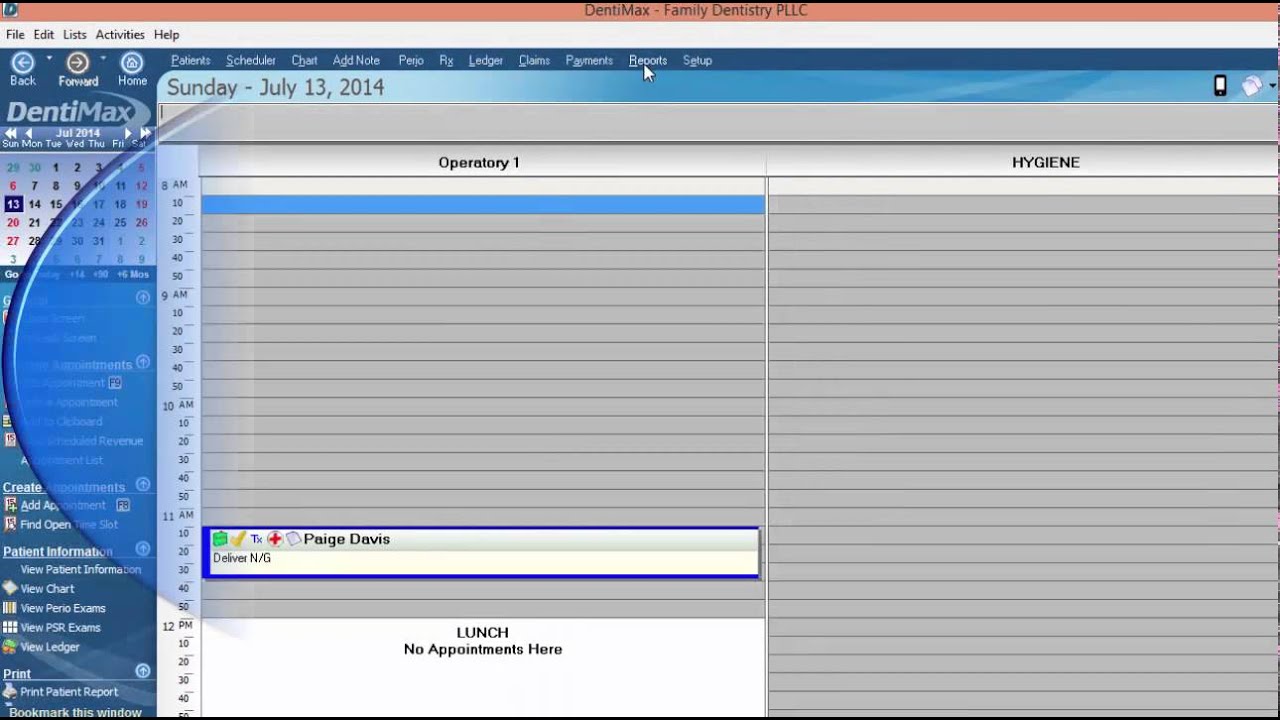Open the Activities menu
Image resolution: width=1280 pixels, height=720 pixels.
click(120, 34)
